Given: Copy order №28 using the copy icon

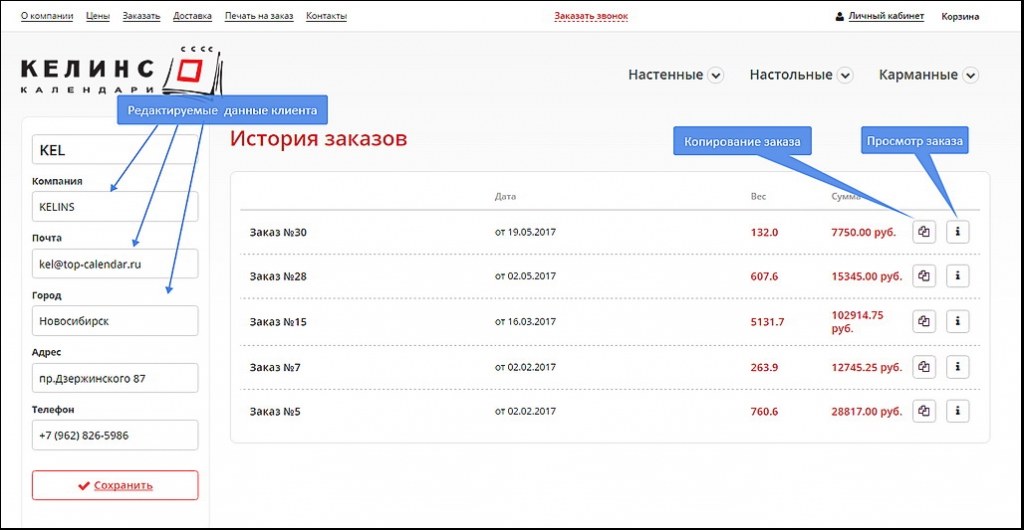Looking at the screenshot, I should (924, 276).
